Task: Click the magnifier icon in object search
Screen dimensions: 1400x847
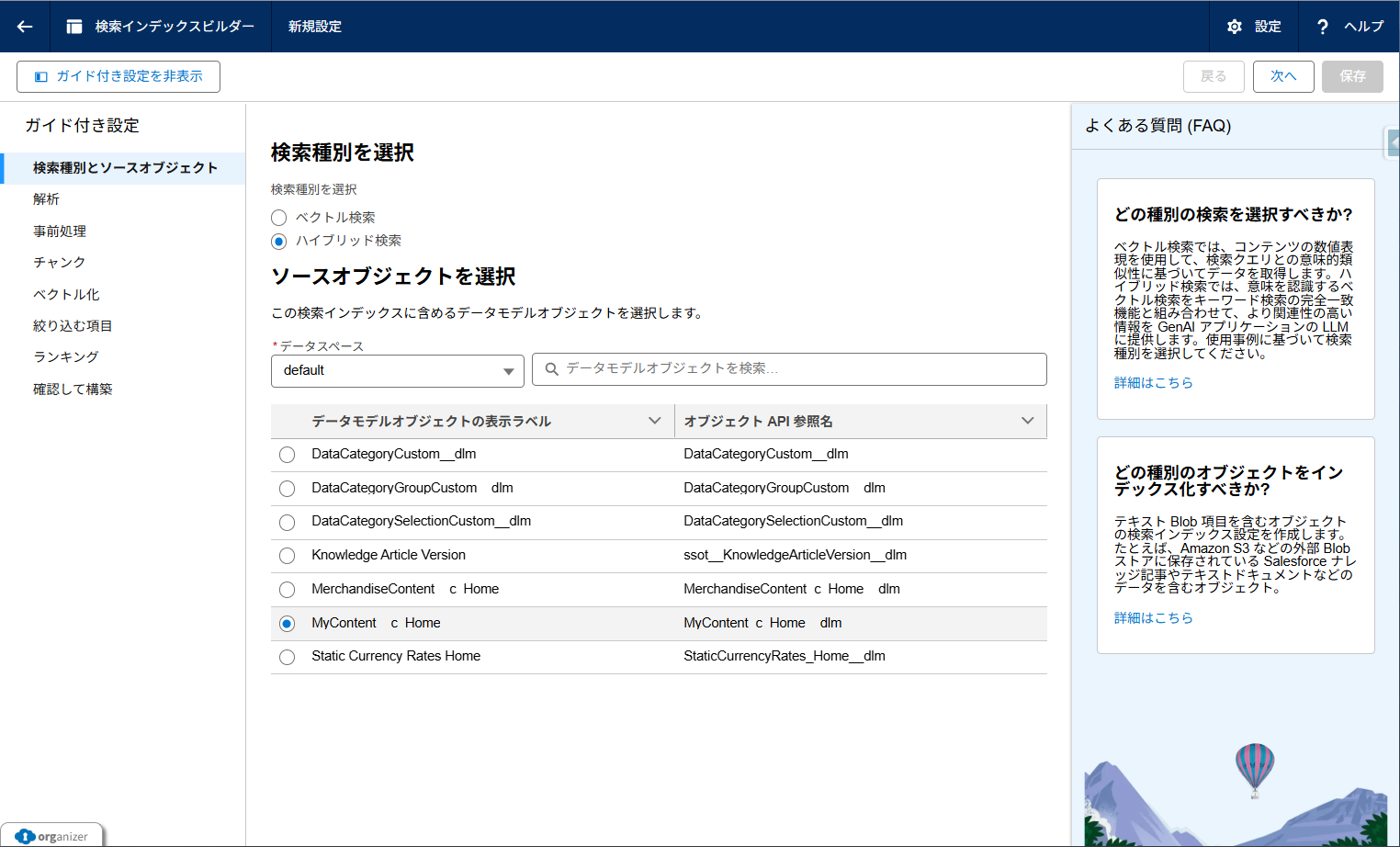Action: (x=552, y=369)
